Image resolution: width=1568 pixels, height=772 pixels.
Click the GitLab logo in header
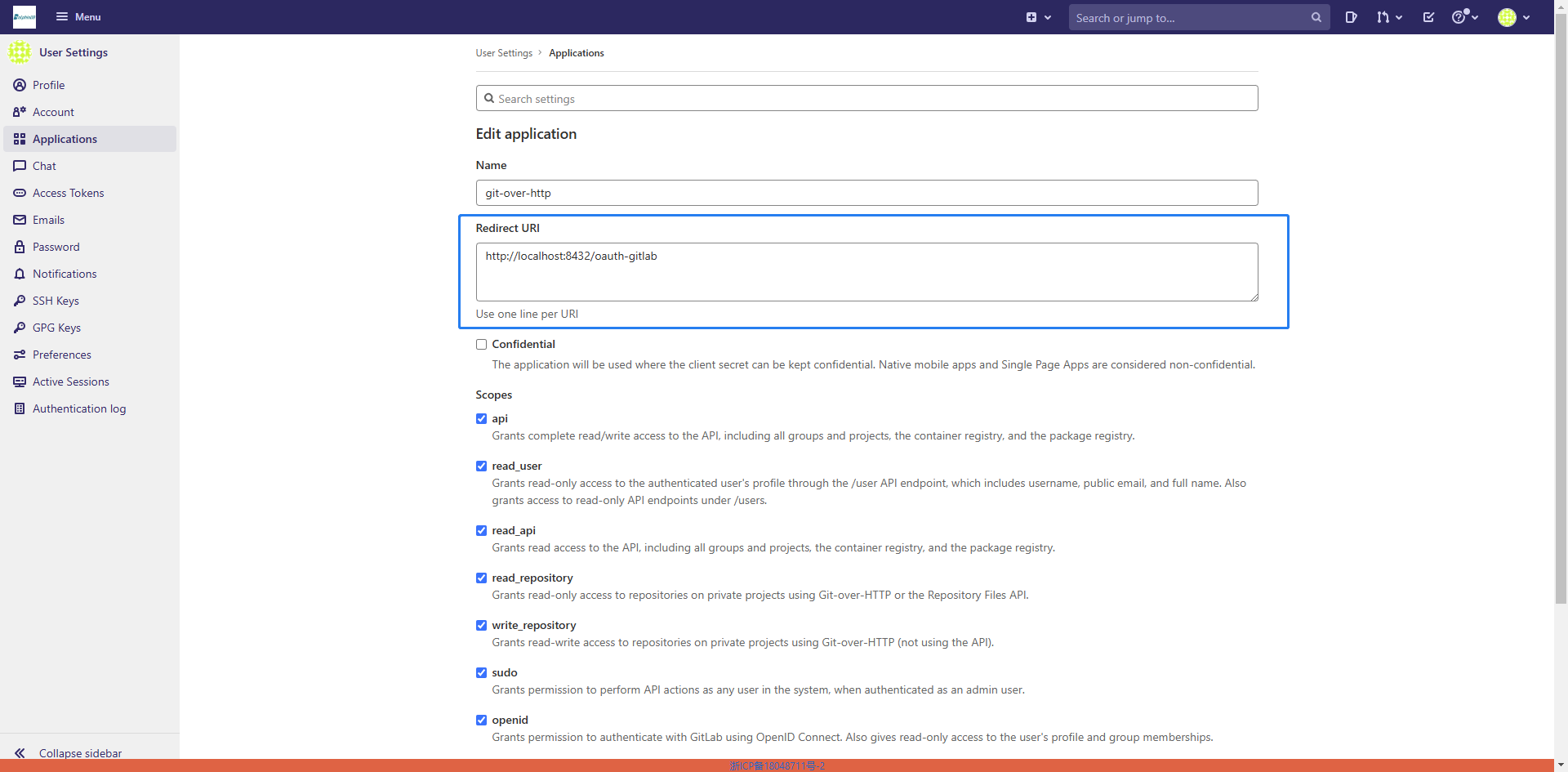(x=24, y=17)
